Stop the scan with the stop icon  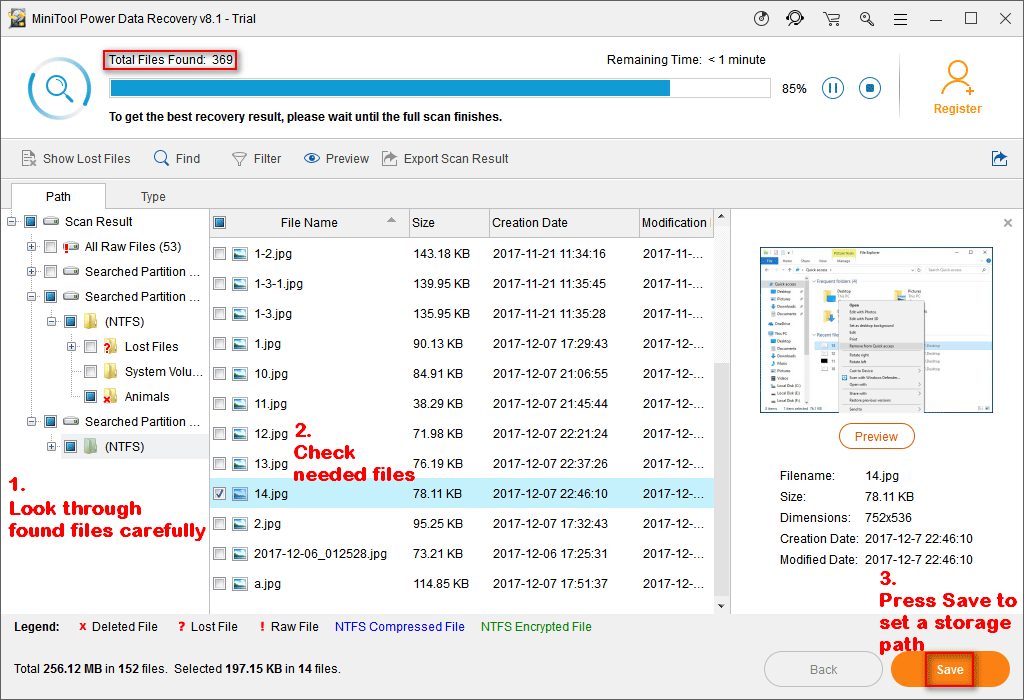pyautogui.click(x=870, y=88)
